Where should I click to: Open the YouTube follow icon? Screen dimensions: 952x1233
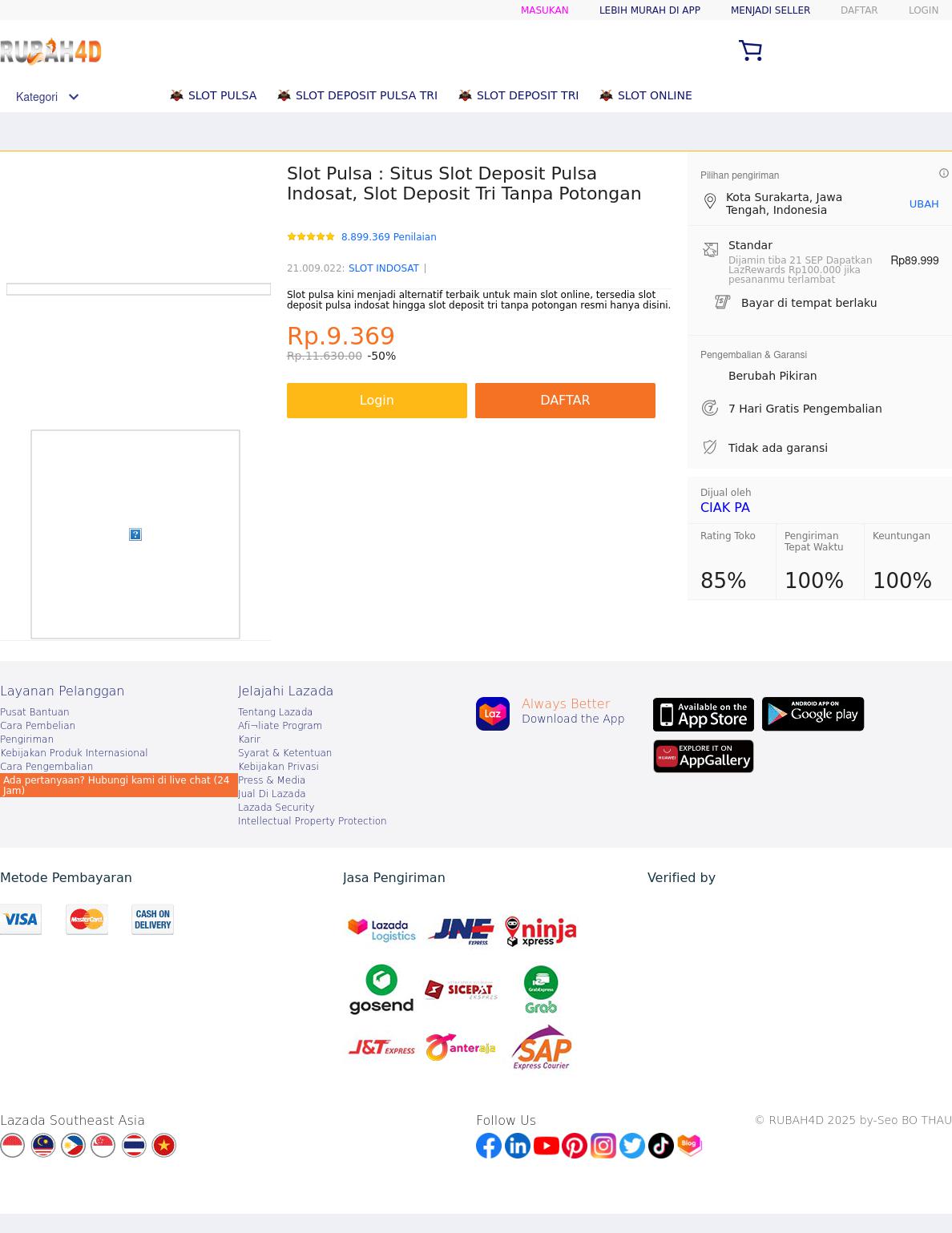[x=547, y=1146]
